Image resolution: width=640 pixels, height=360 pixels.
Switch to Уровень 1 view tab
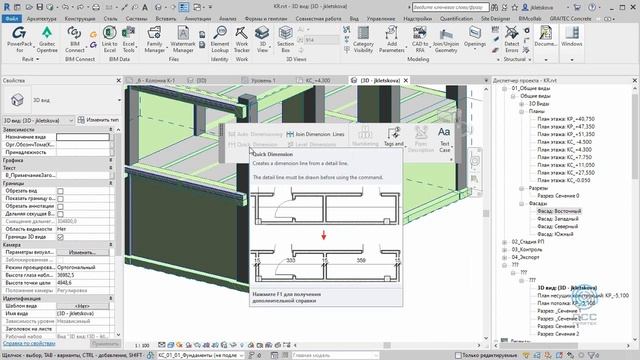[263, 80]
